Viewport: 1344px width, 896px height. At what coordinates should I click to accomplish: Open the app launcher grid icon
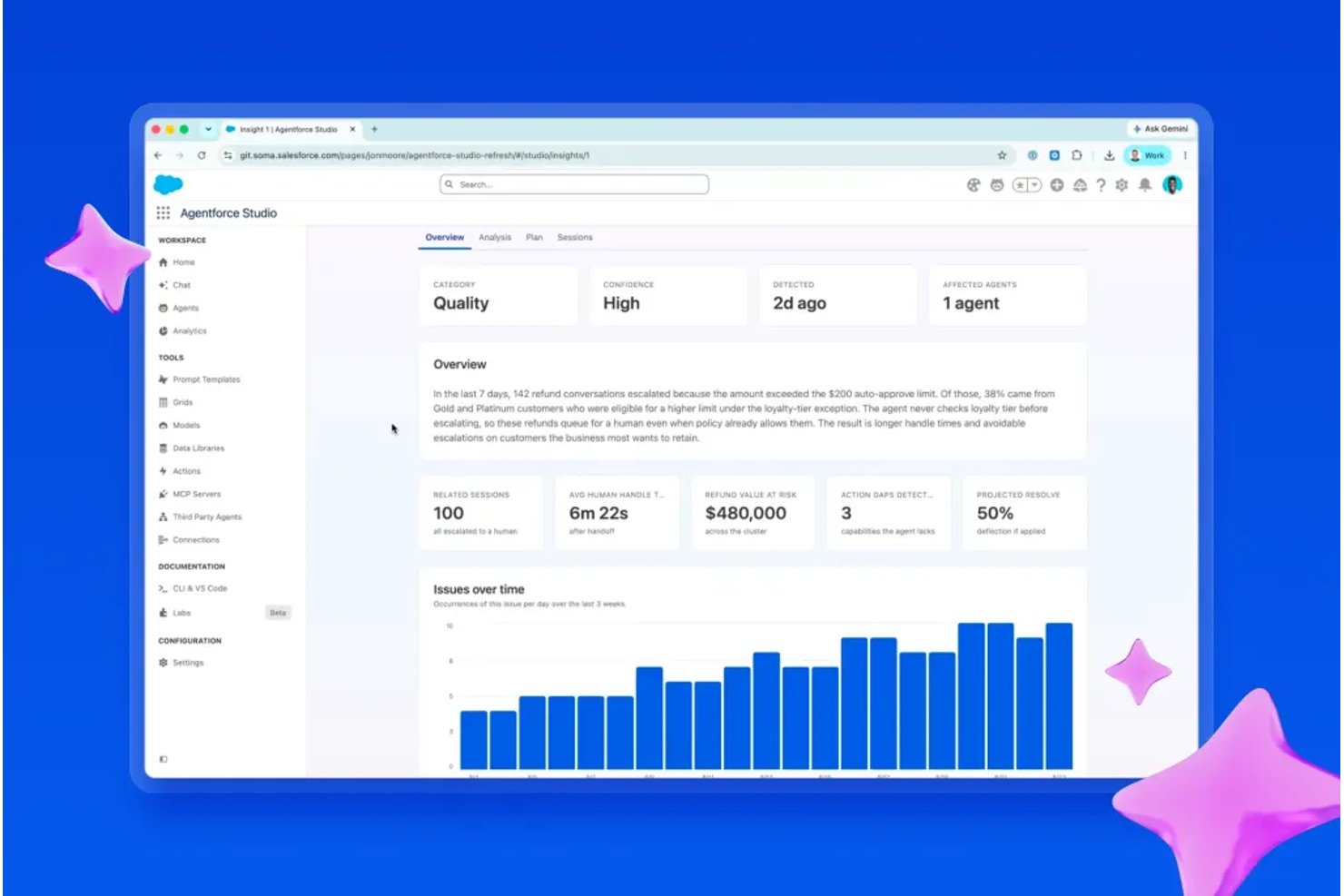(163, 212)
